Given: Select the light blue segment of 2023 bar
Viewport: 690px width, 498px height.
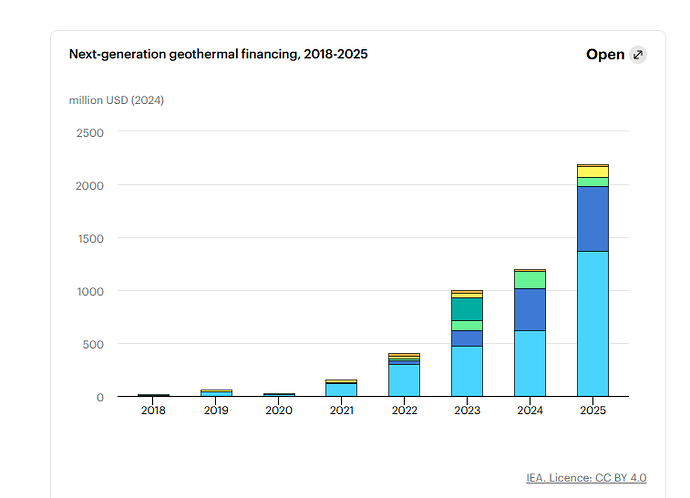Looking at the screenshot, I should [x=467, y=371].
